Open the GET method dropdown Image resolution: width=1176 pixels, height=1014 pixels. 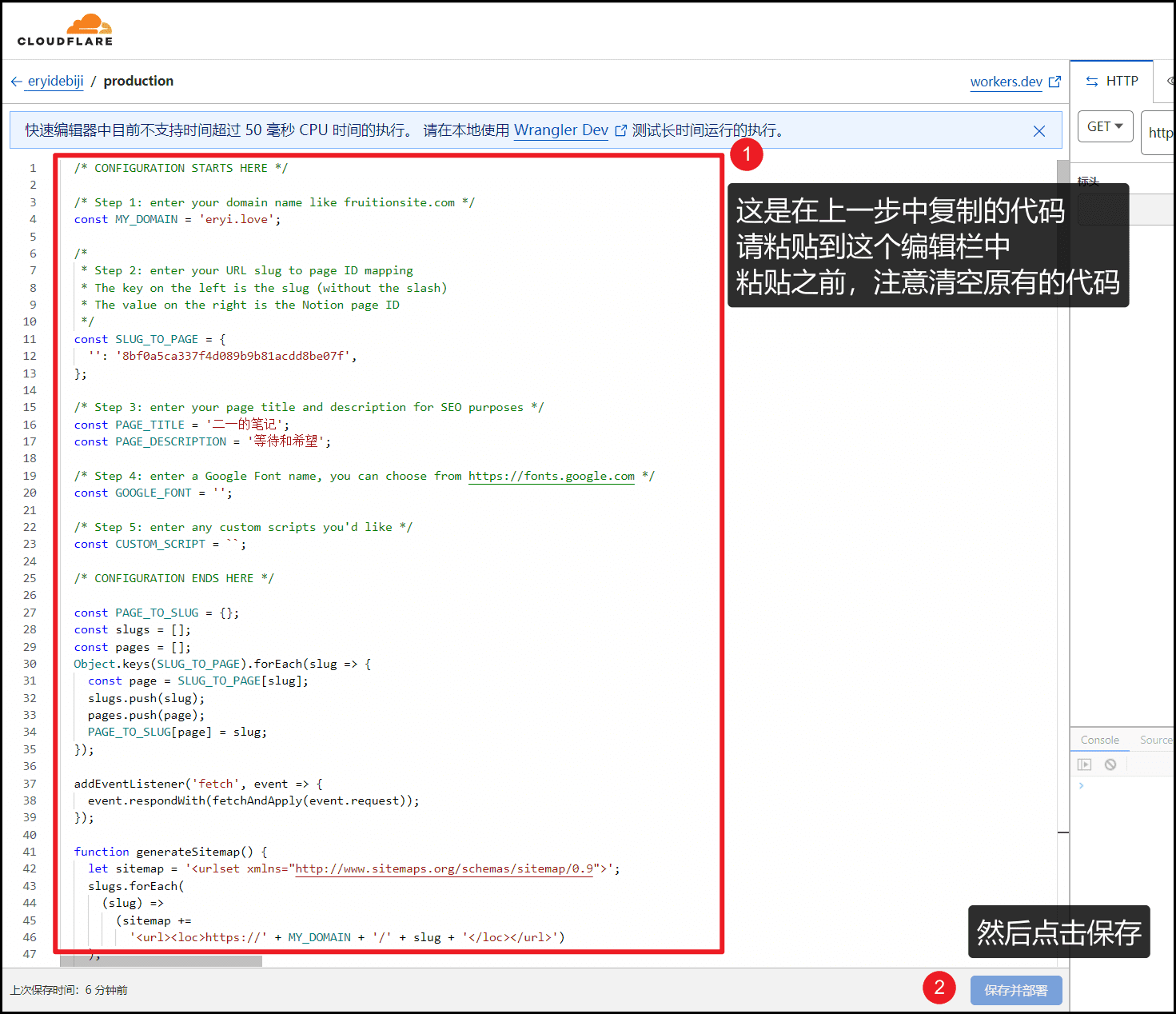[1105, 126]
